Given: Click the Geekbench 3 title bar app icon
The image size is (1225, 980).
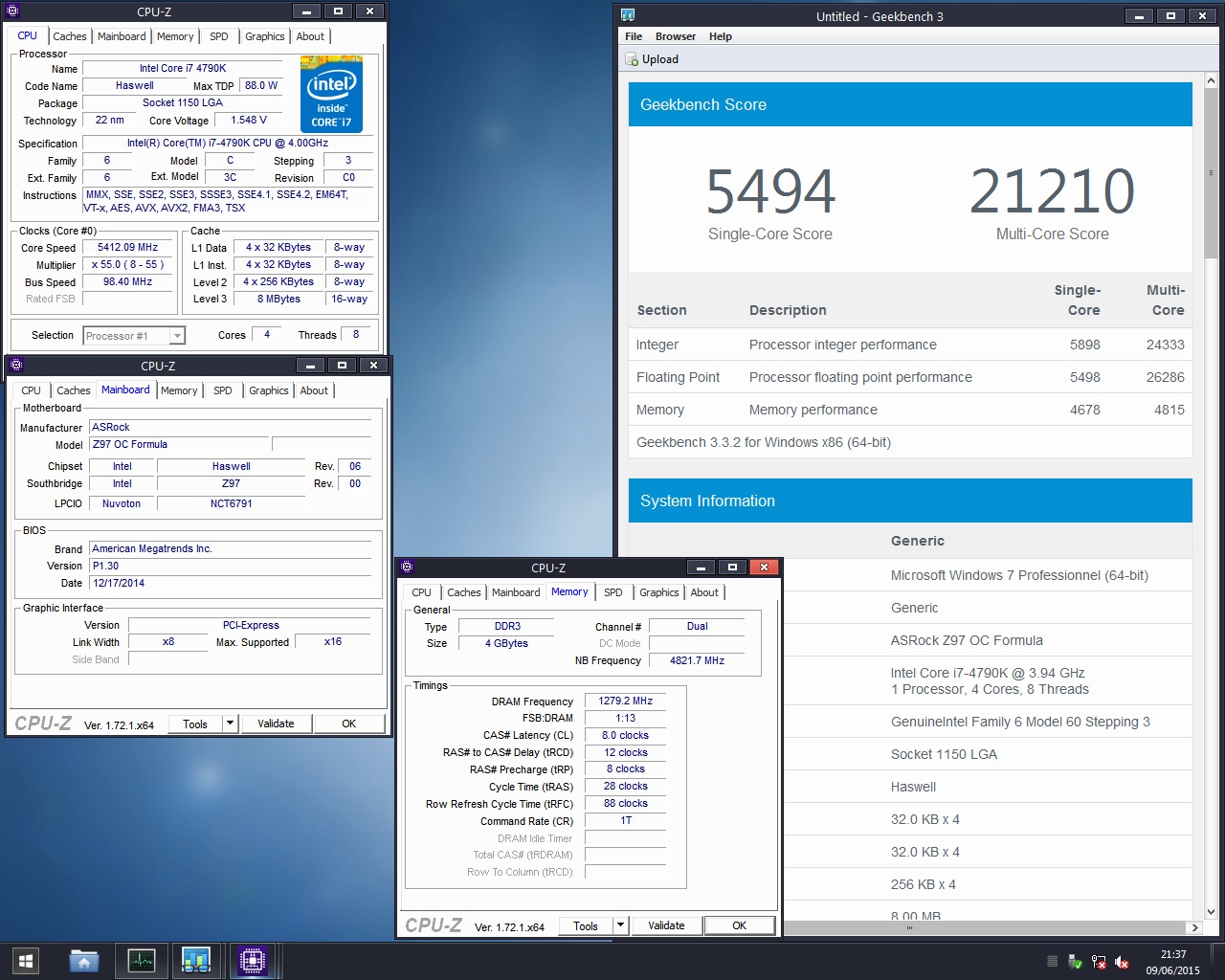Looking at the screenshot, I should pos(628,15).
